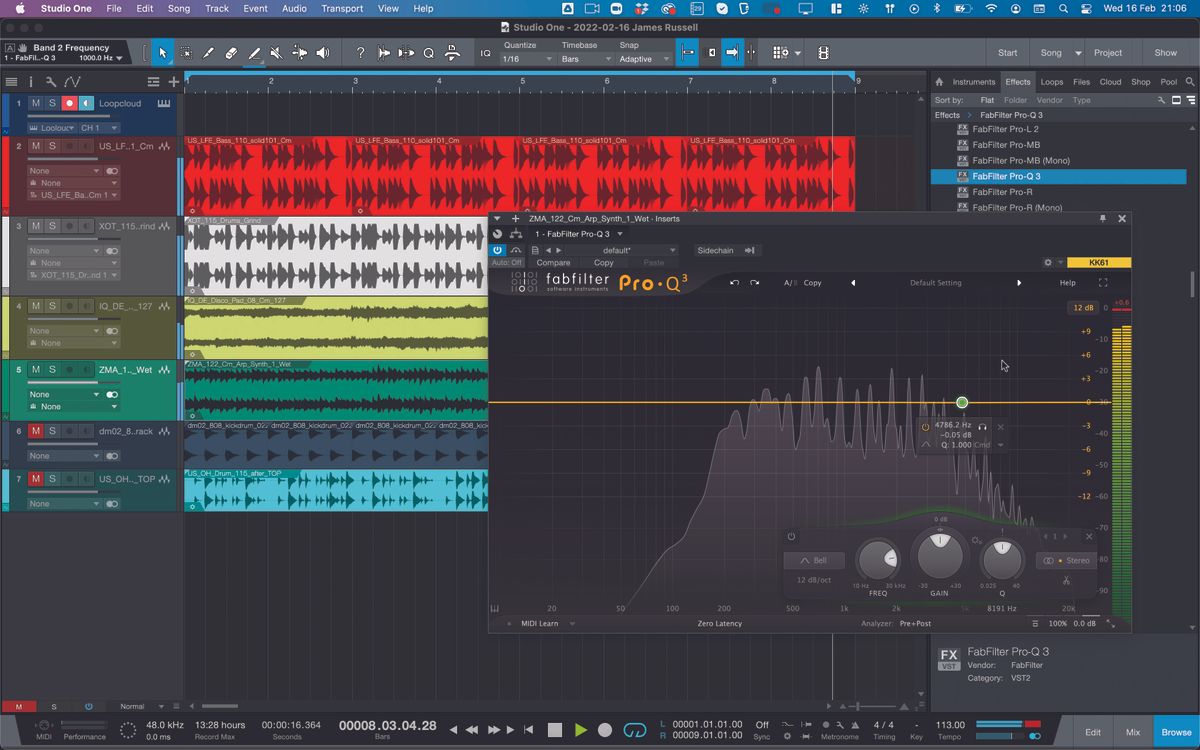Toggle Pro-Q 3 plugin power bypass

click(x=497, y=250)
